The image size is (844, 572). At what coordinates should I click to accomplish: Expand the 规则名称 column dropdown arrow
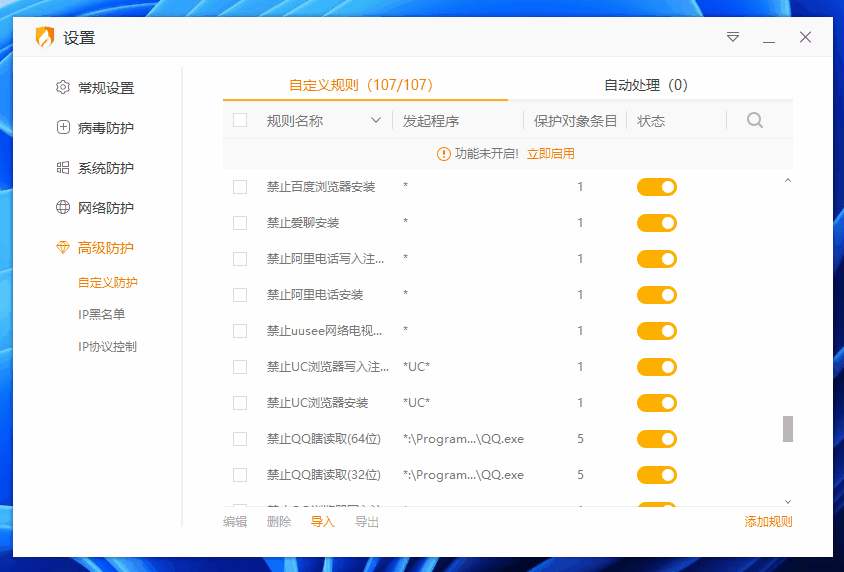tap(376, 121)
